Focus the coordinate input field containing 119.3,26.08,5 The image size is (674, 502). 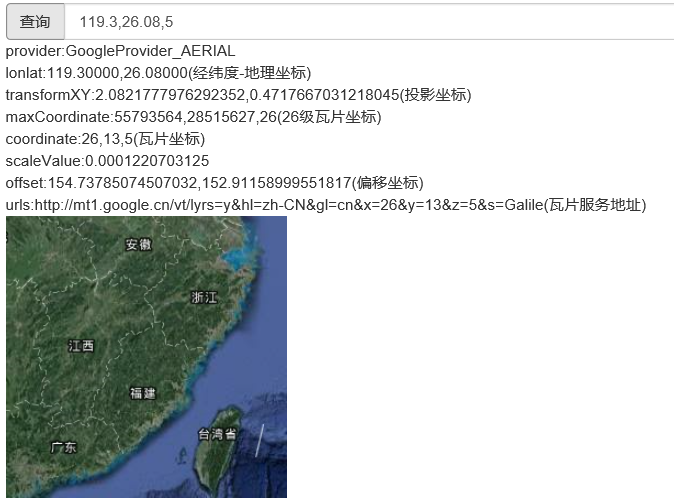370,21
